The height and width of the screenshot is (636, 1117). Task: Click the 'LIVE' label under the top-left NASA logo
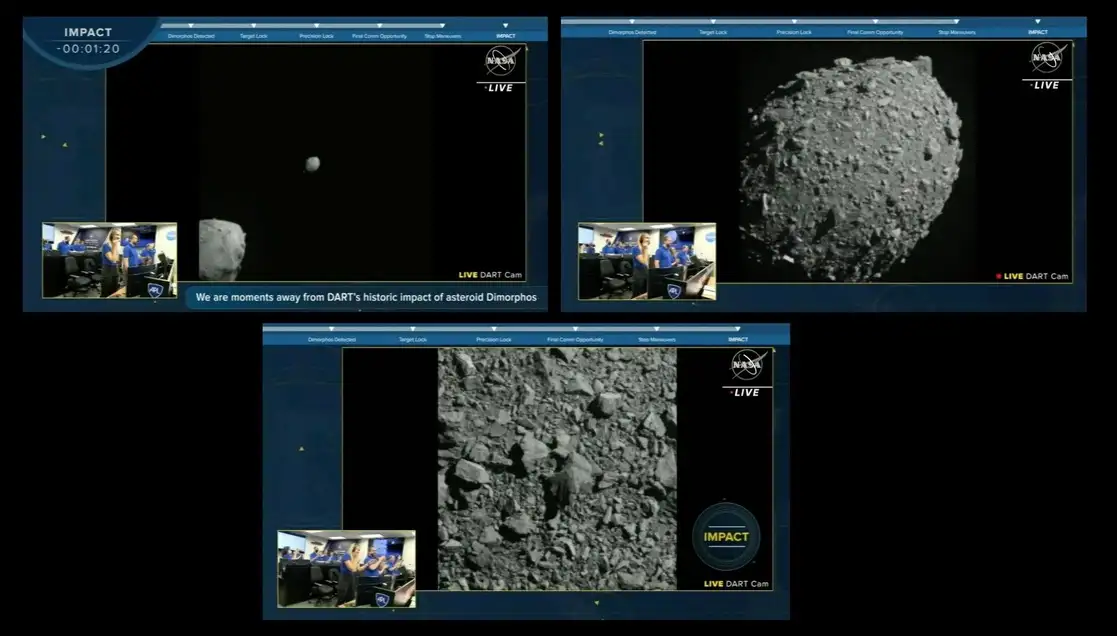click(x=500, y=88)
